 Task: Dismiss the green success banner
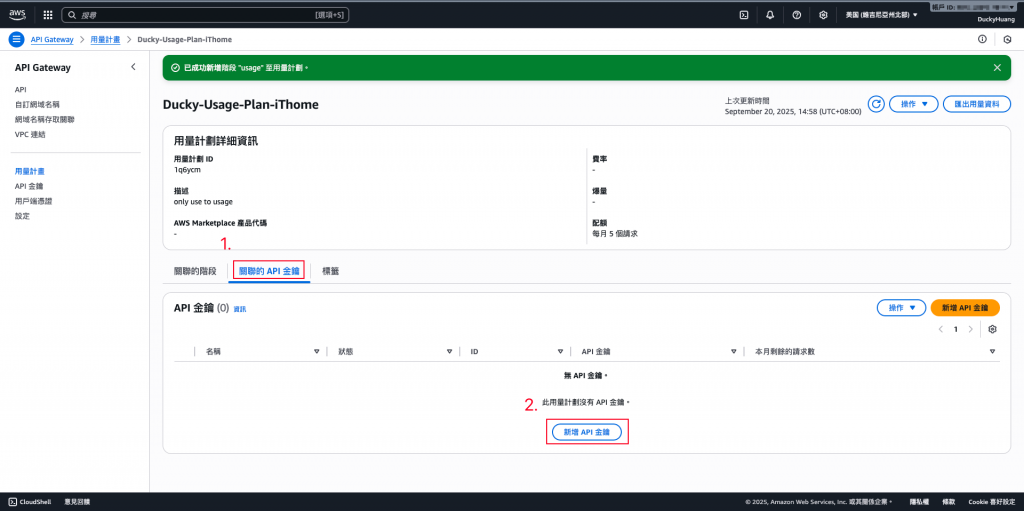tap(997, 67)
